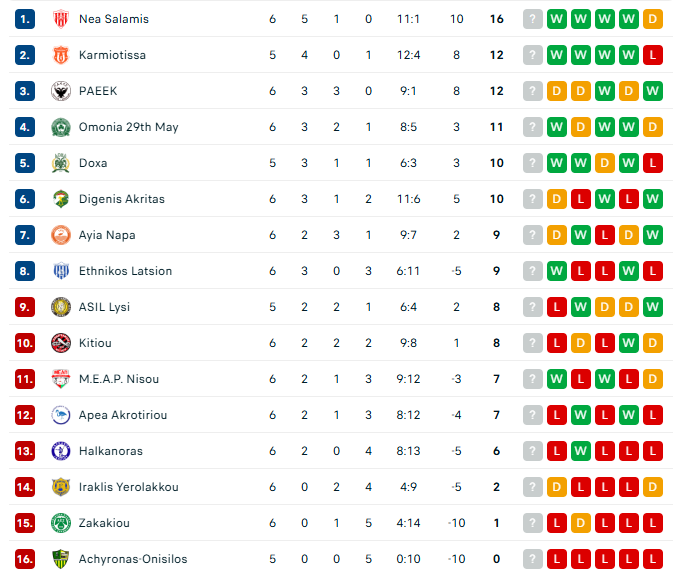Screen dimensions: 679x576
Task: Click the Apea Akrotiriou team logo
Action: coord(60,415)
